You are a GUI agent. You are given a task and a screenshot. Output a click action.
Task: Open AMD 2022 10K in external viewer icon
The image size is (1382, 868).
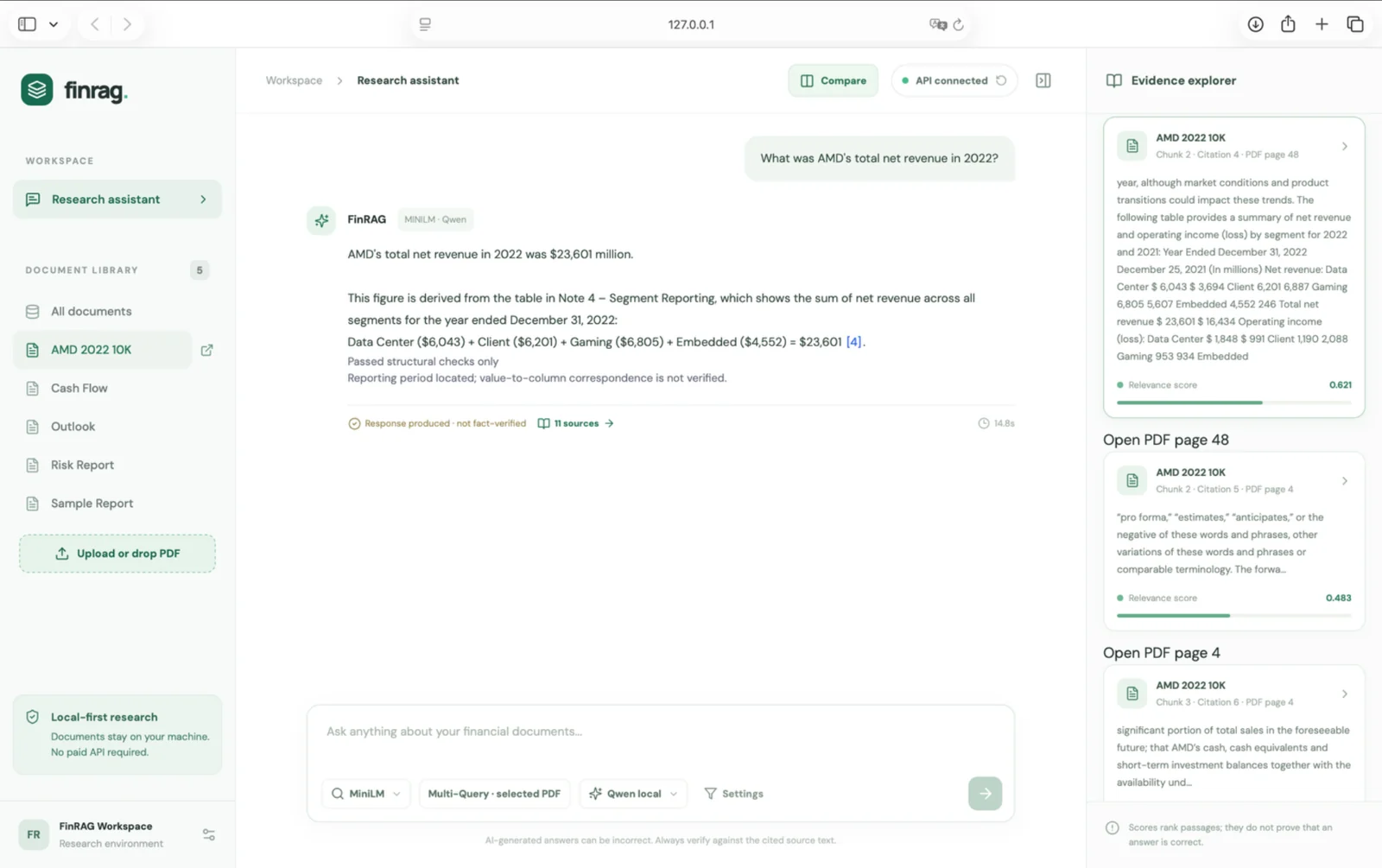(207, 350)
